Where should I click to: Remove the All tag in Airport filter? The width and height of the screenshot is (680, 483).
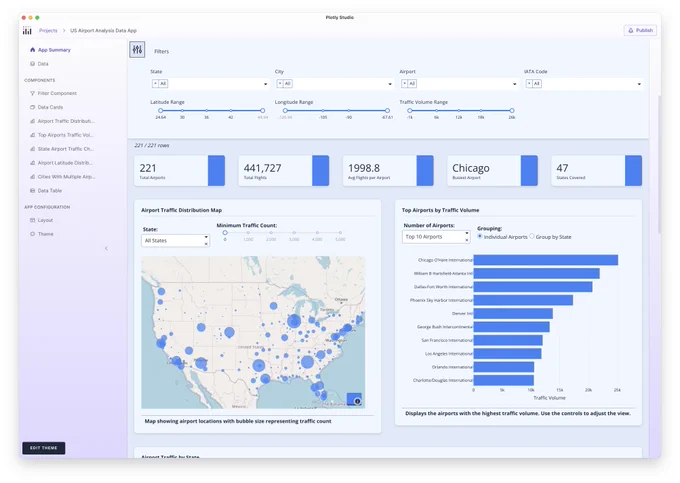(404, 83)
